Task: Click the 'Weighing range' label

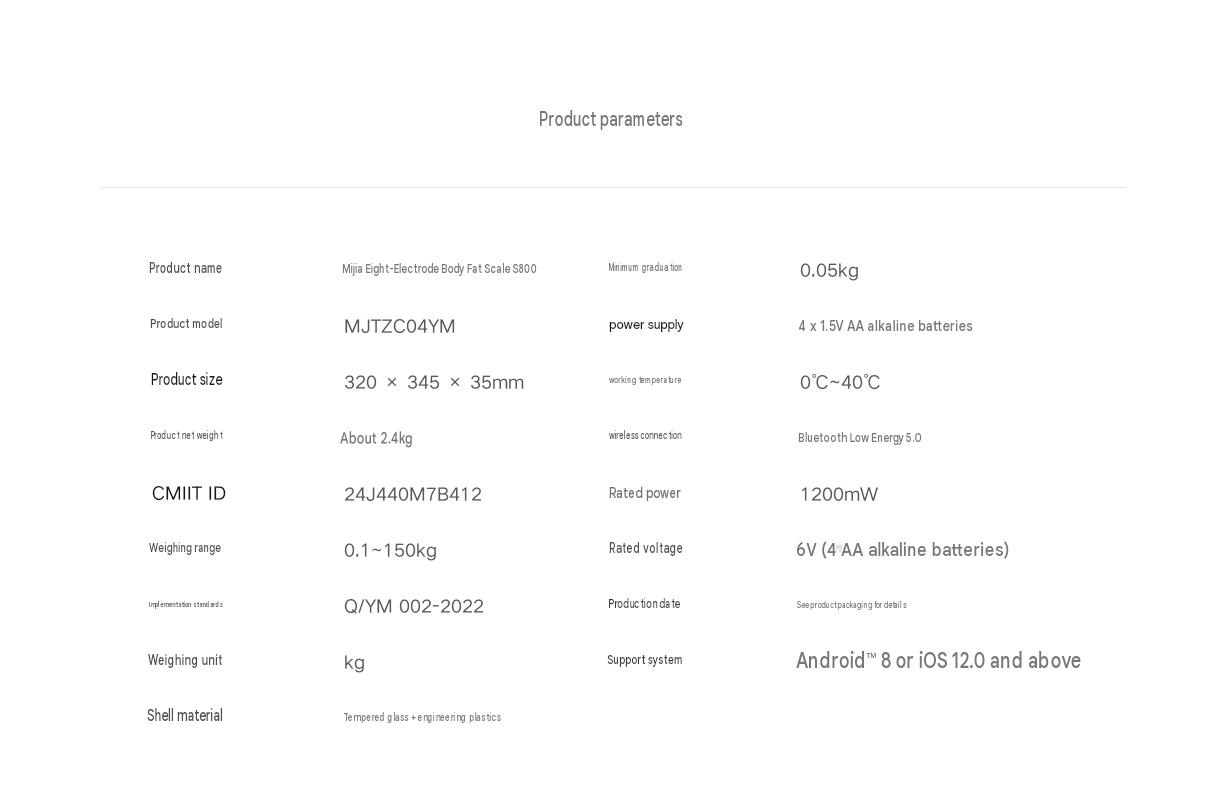Action: tap(185, 548)
